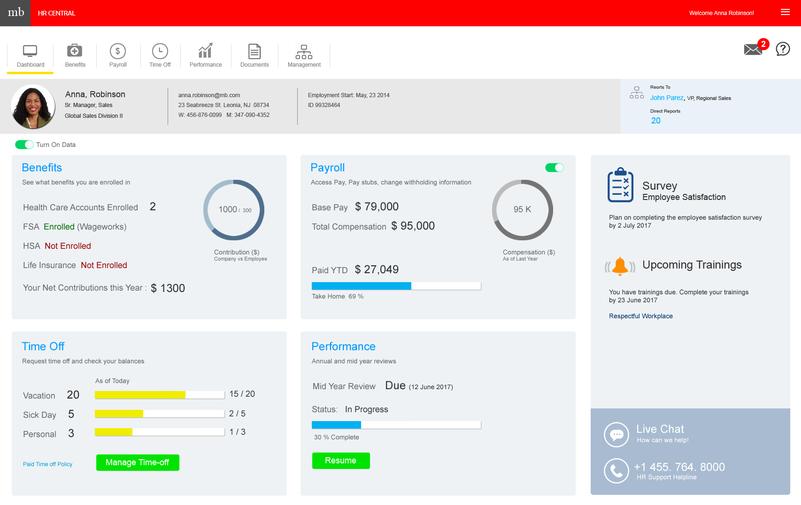
Task: Click the Live Chat speech bubble icon
Action: click(617, 434)
